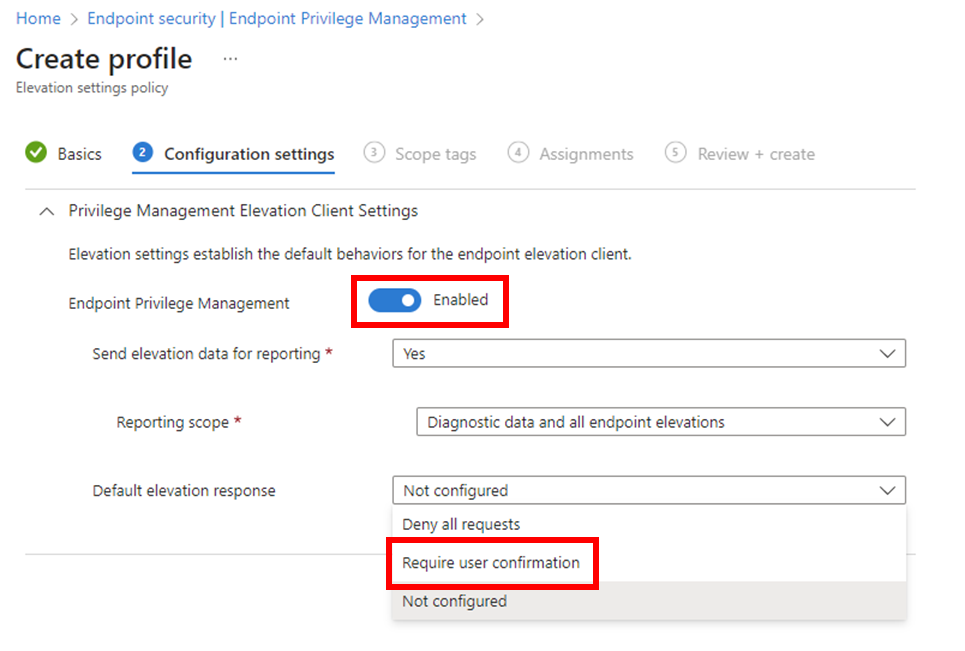
Task: Open the Send elevation data dropdown
Action: [x=648, y=353]
